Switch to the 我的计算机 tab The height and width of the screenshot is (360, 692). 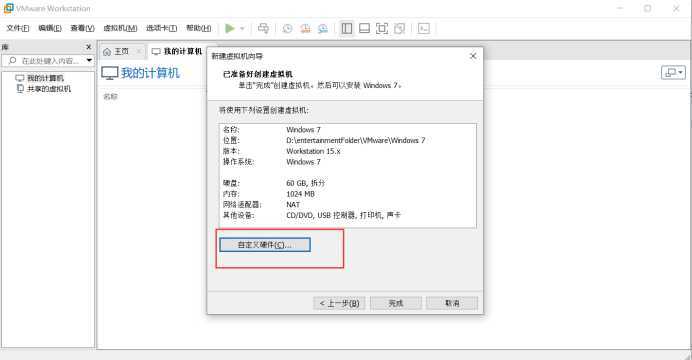177,52
